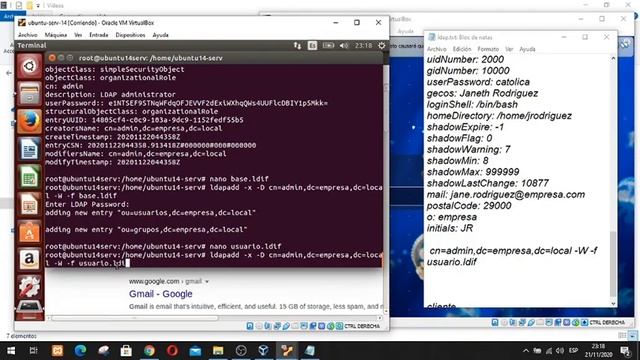
Task: Expand the File Explorer quick access toolbar dropdown
Action: pyautogui.click(x=38, y=5)
